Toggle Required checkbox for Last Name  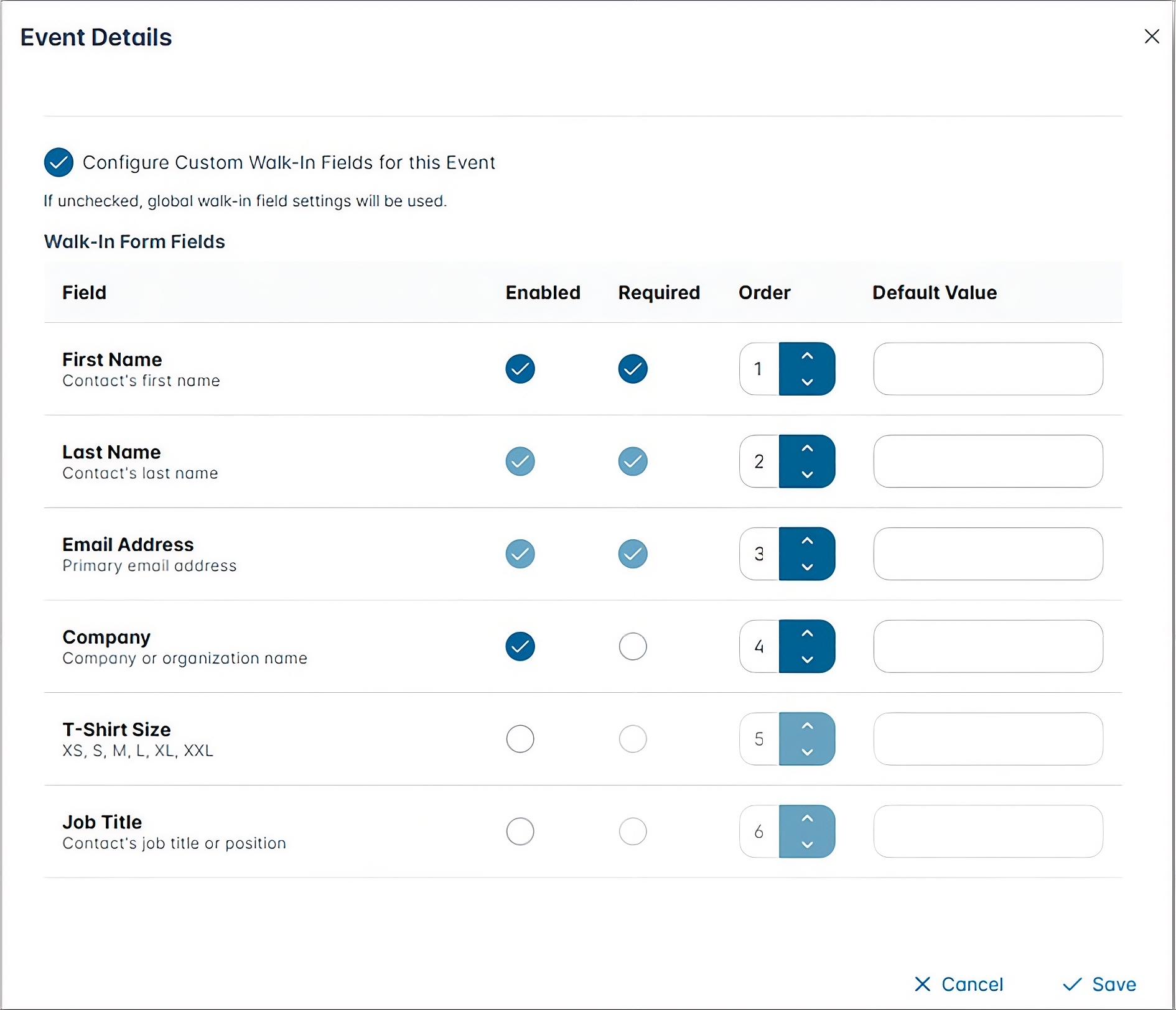click(x=633, y=461)
